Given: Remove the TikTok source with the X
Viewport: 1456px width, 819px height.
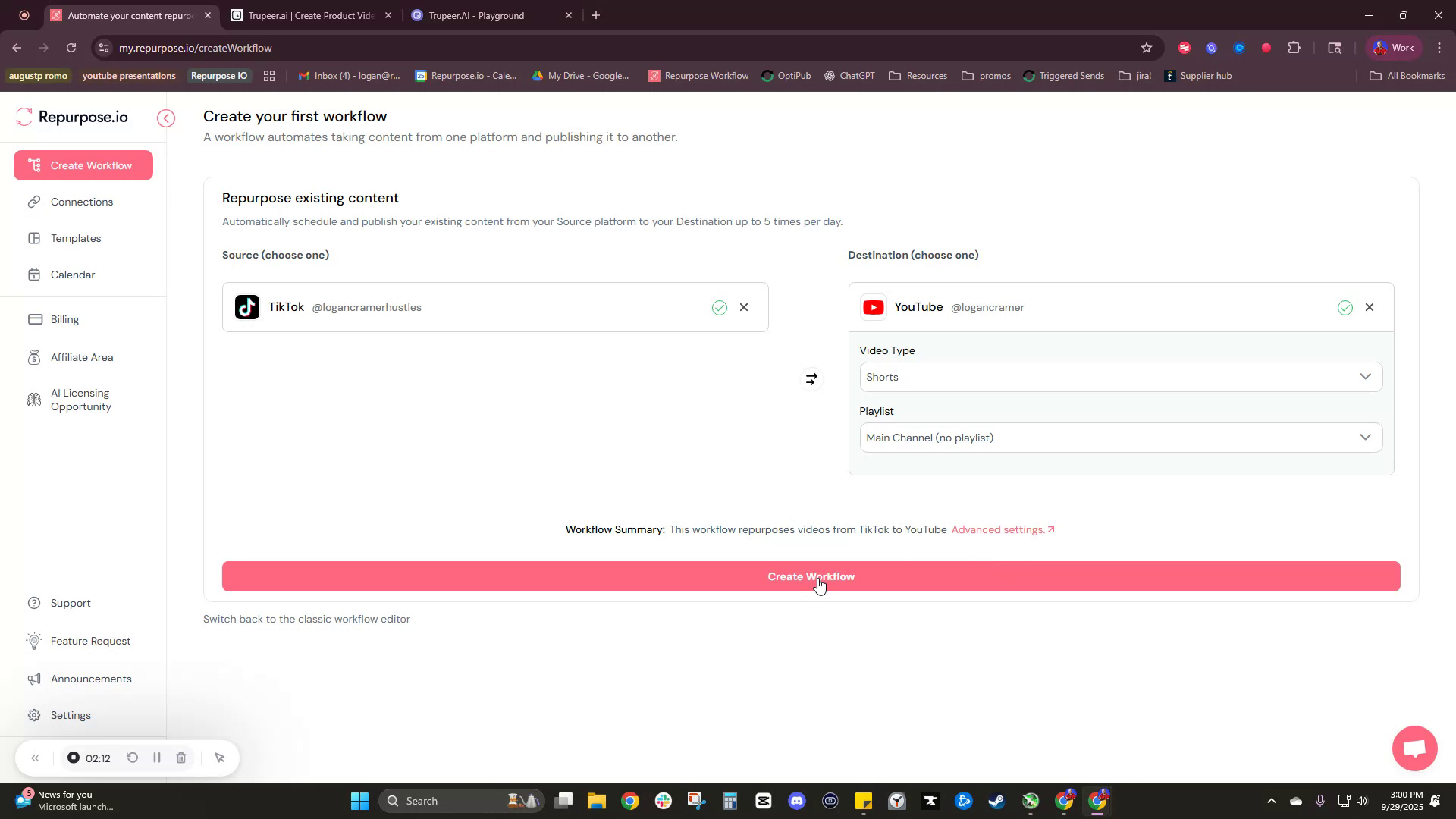Looking at the screenshot, I should click(x=744, y=307).
